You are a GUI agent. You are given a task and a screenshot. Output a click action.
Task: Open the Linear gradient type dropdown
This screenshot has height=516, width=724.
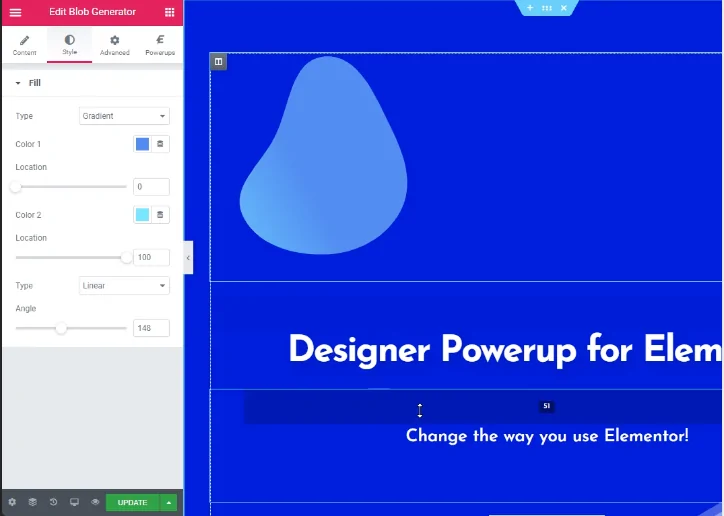[x=124, y=286]
